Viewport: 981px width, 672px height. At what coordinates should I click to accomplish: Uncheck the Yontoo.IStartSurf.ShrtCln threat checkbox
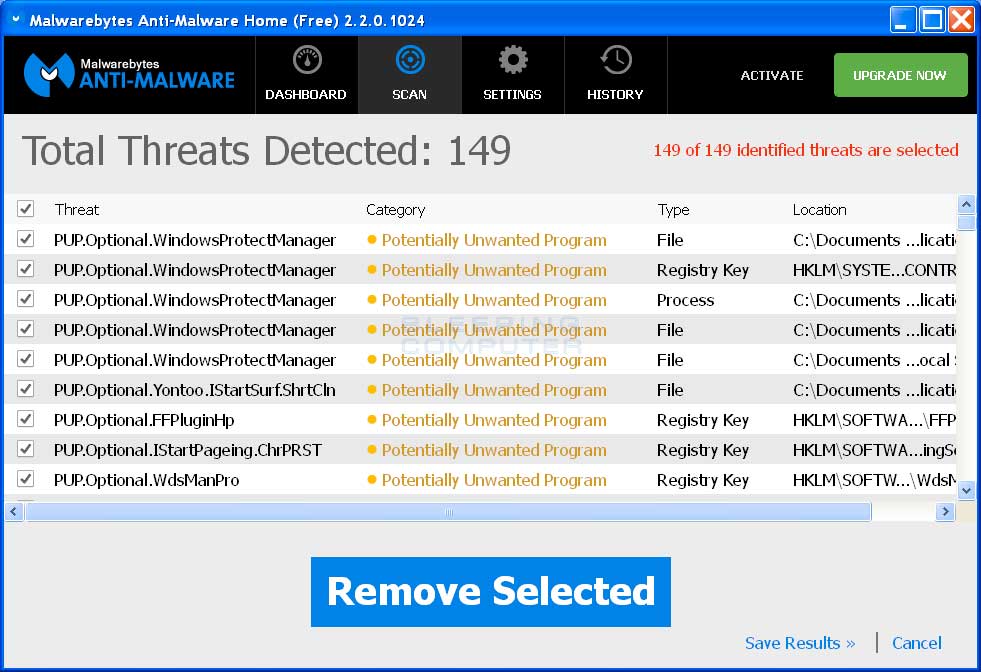pos(26,389)
